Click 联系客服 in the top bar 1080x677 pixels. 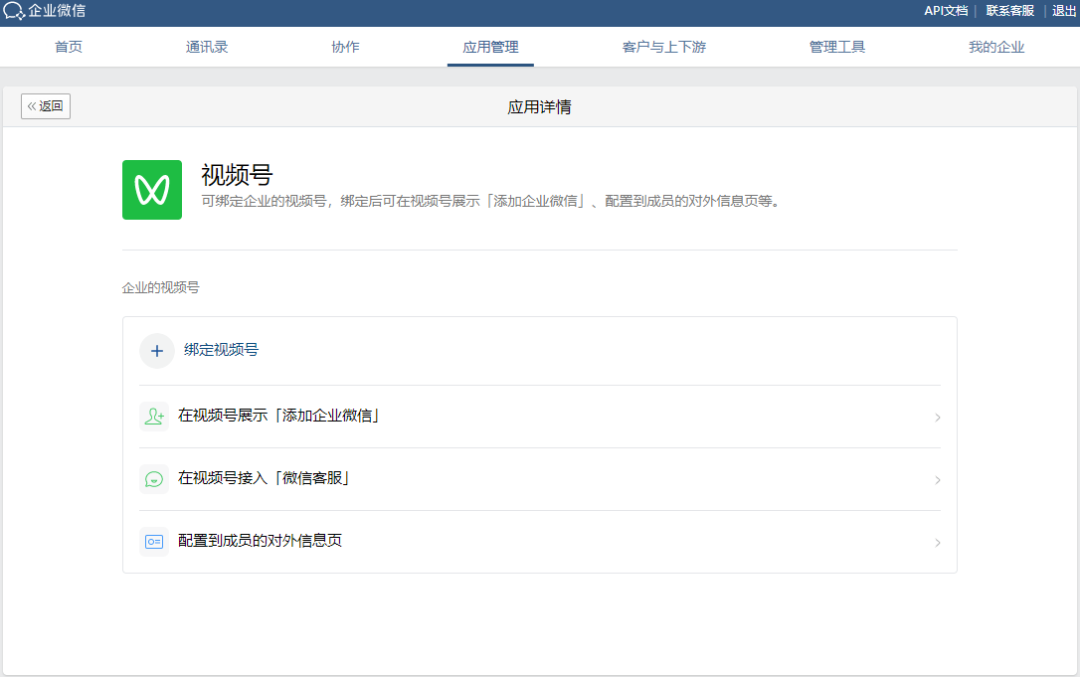[1009, 11]
